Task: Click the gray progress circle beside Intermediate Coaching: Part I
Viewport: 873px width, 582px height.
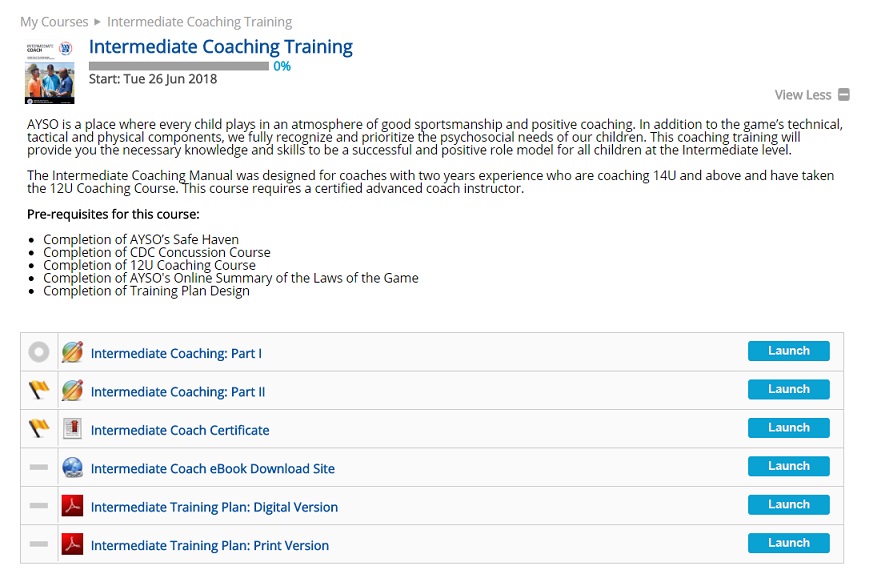Action: point(38,351)
